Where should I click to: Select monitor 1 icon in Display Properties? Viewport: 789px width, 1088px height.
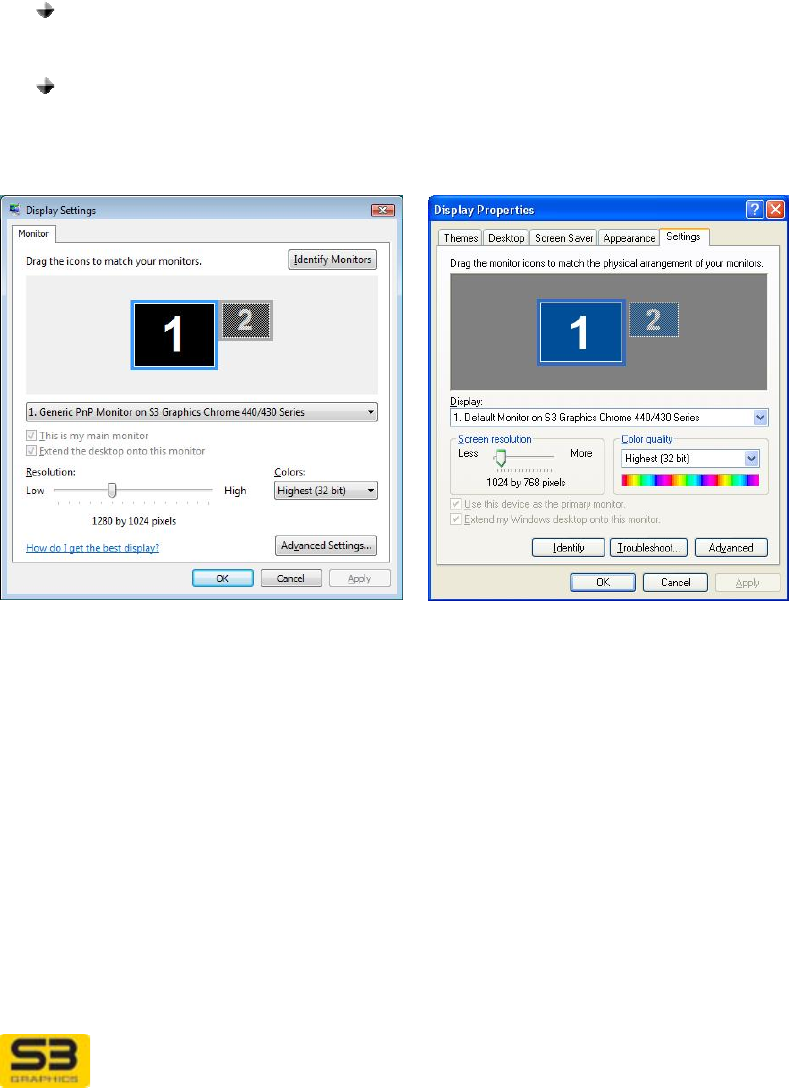coord(581,332)
